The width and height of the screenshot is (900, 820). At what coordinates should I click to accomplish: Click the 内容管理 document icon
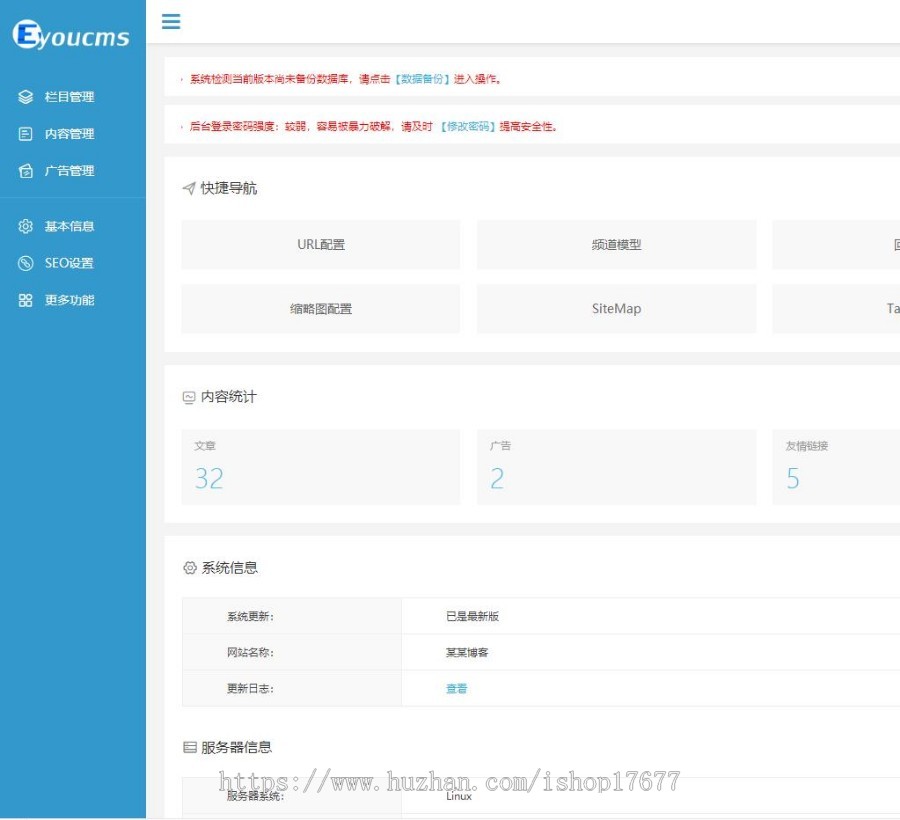[25, 134]
